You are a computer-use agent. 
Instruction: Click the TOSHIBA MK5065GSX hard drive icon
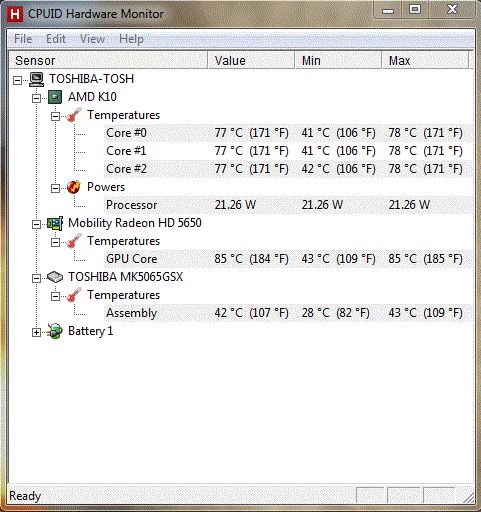point(55,277)
